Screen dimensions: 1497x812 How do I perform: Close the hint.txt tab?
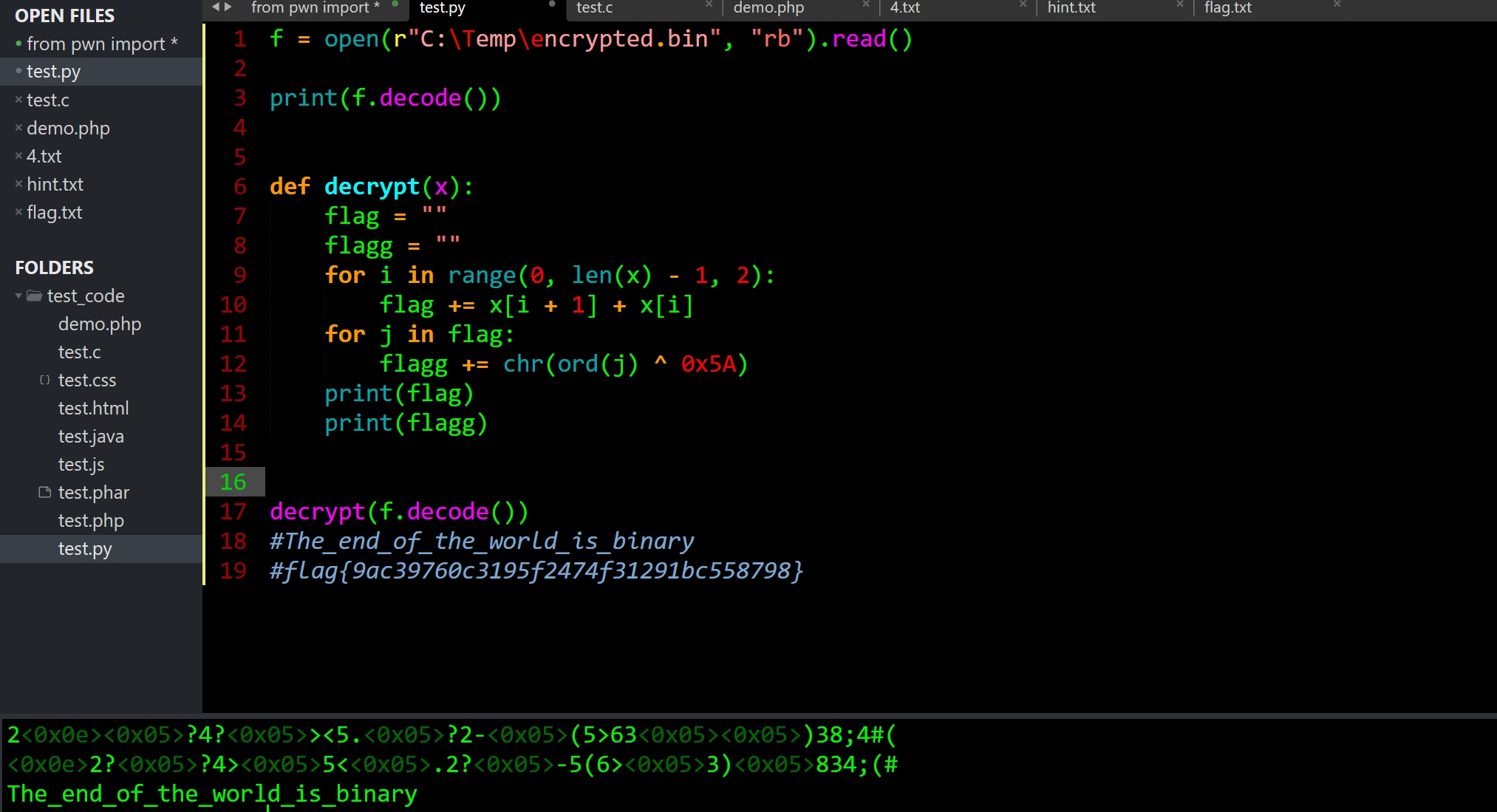pos(1180,4)
